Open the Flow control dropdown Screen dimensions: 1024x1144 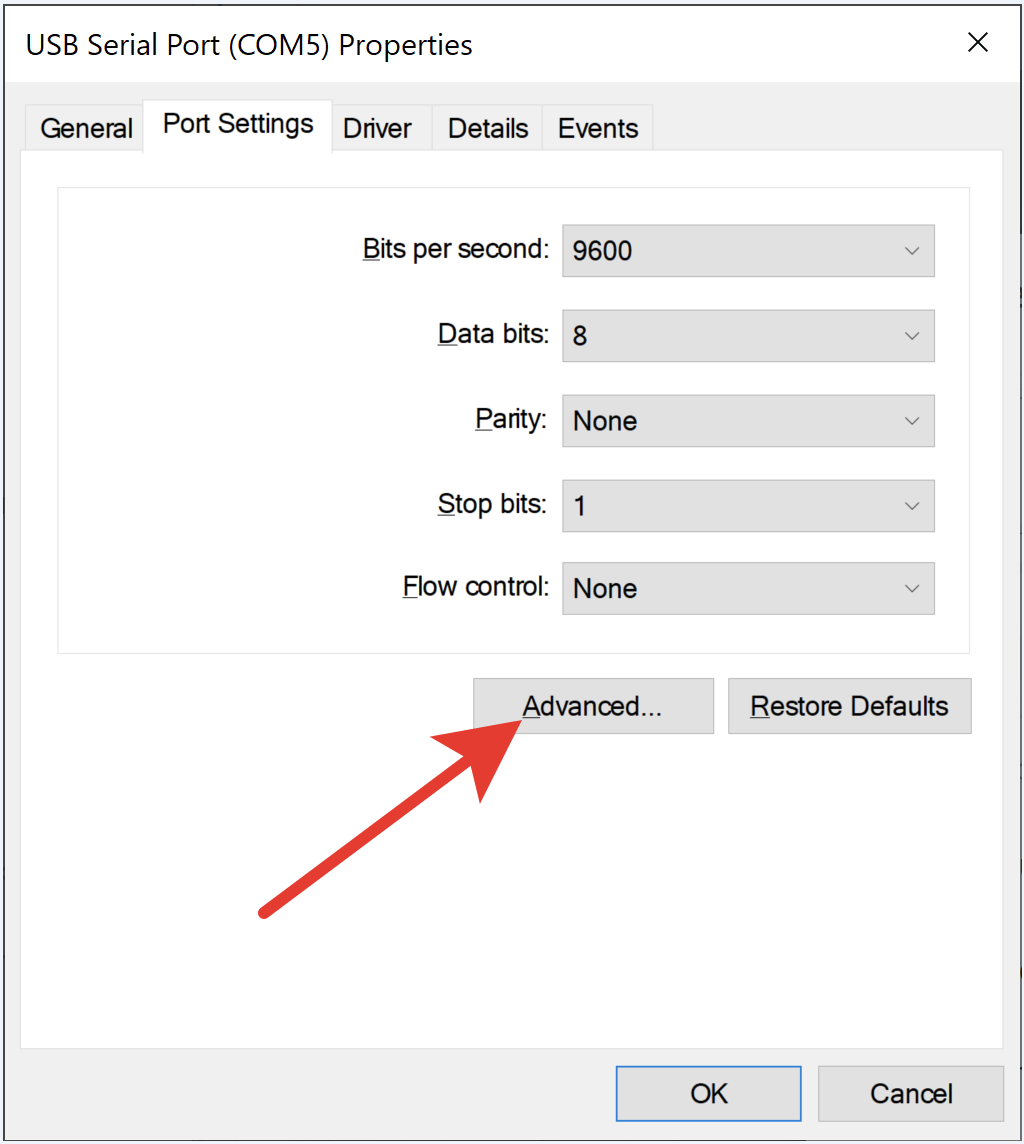pos(748,589)
